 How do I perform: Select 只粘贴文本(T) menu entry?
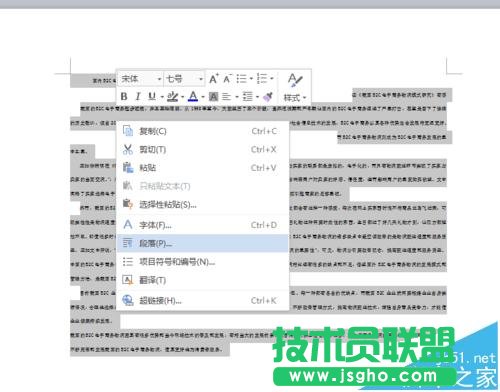click(203, 186)
